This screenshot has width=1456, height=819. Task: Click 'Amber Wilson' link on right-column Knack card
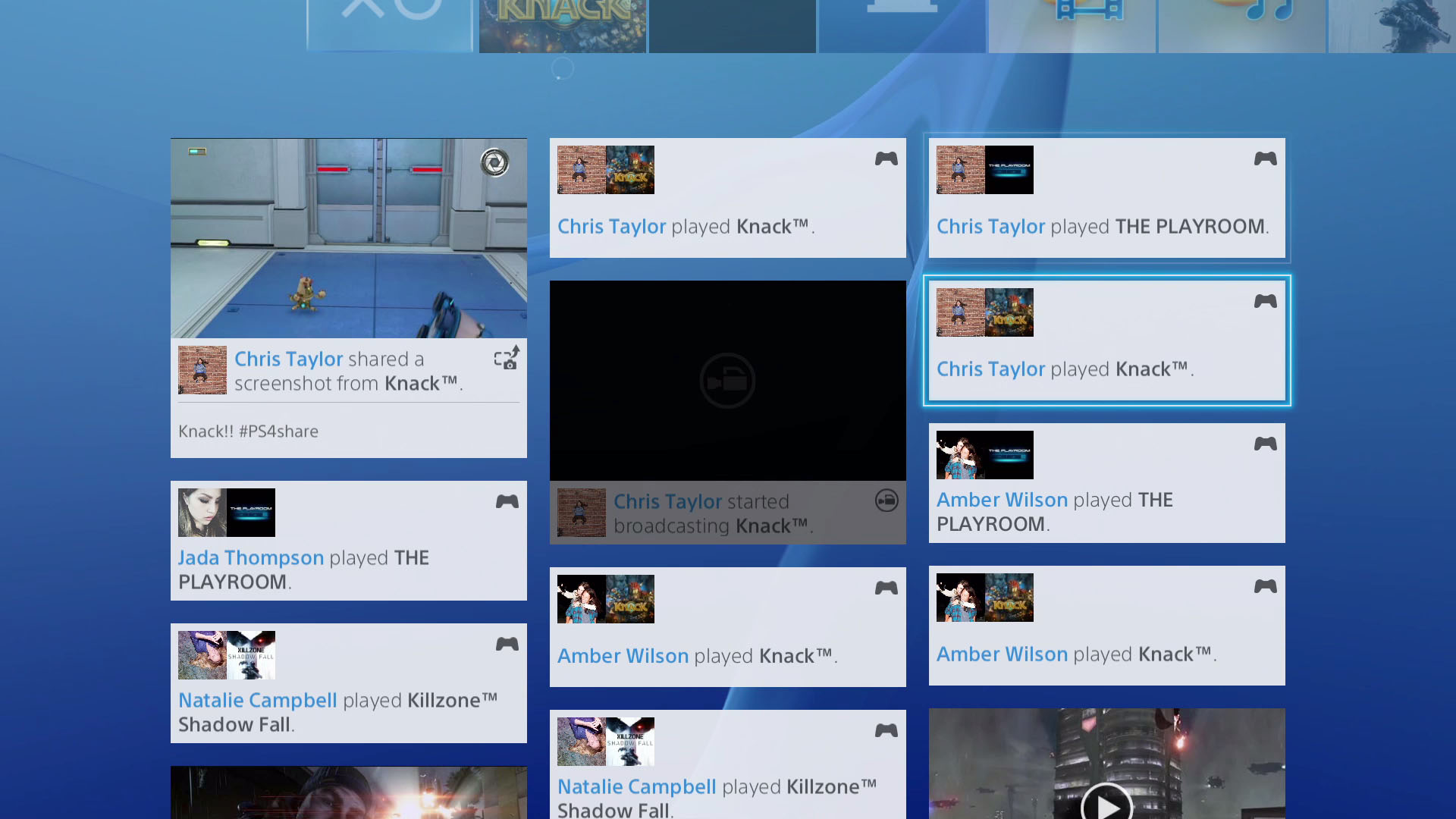point(1003,655)
